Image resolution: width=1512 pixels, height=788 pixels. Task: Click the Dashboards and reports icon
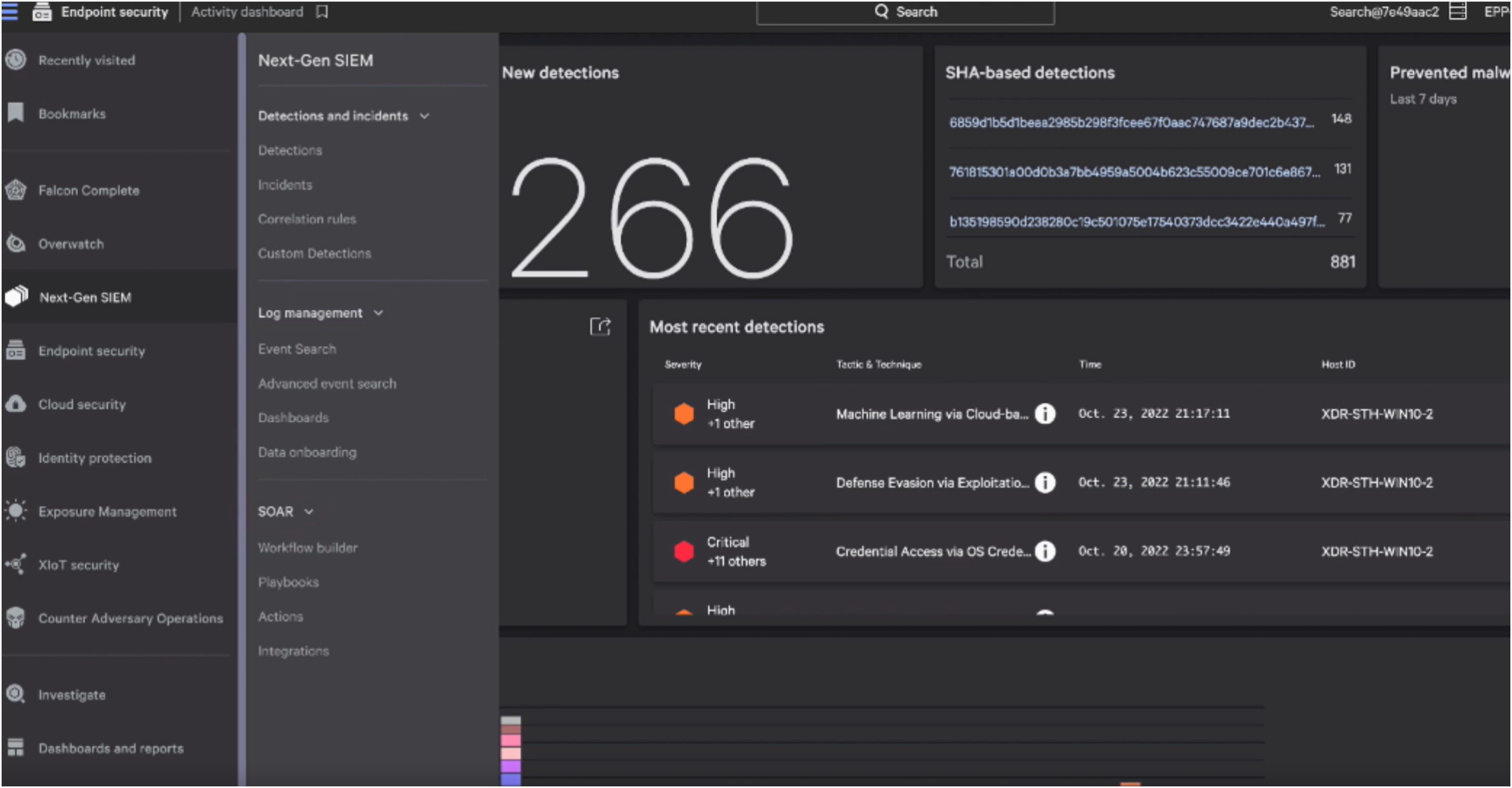(16, 747)
